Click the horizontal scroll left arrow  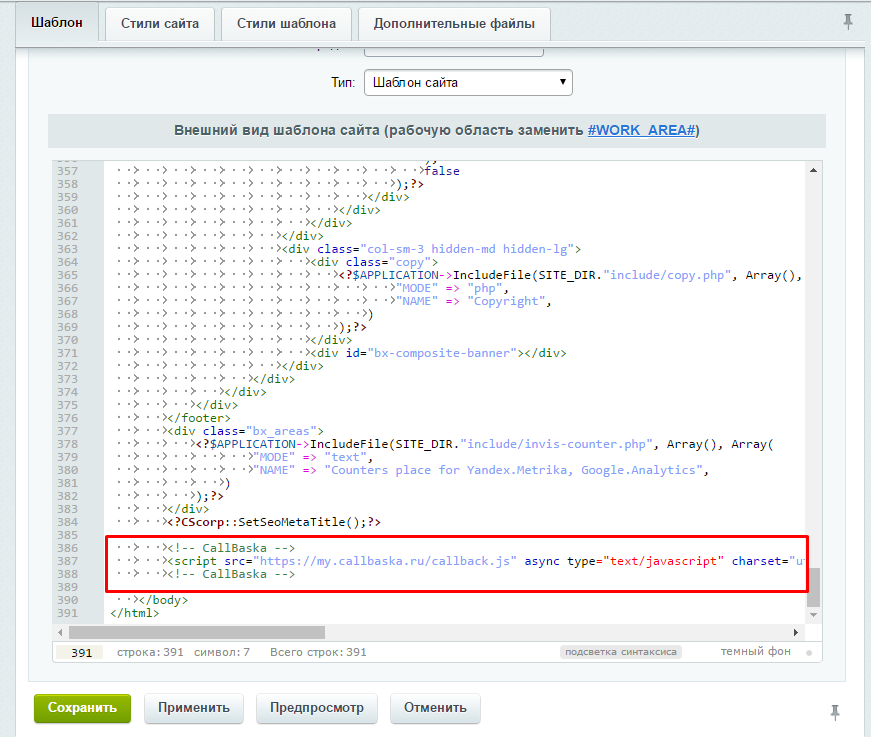[60, 632]
